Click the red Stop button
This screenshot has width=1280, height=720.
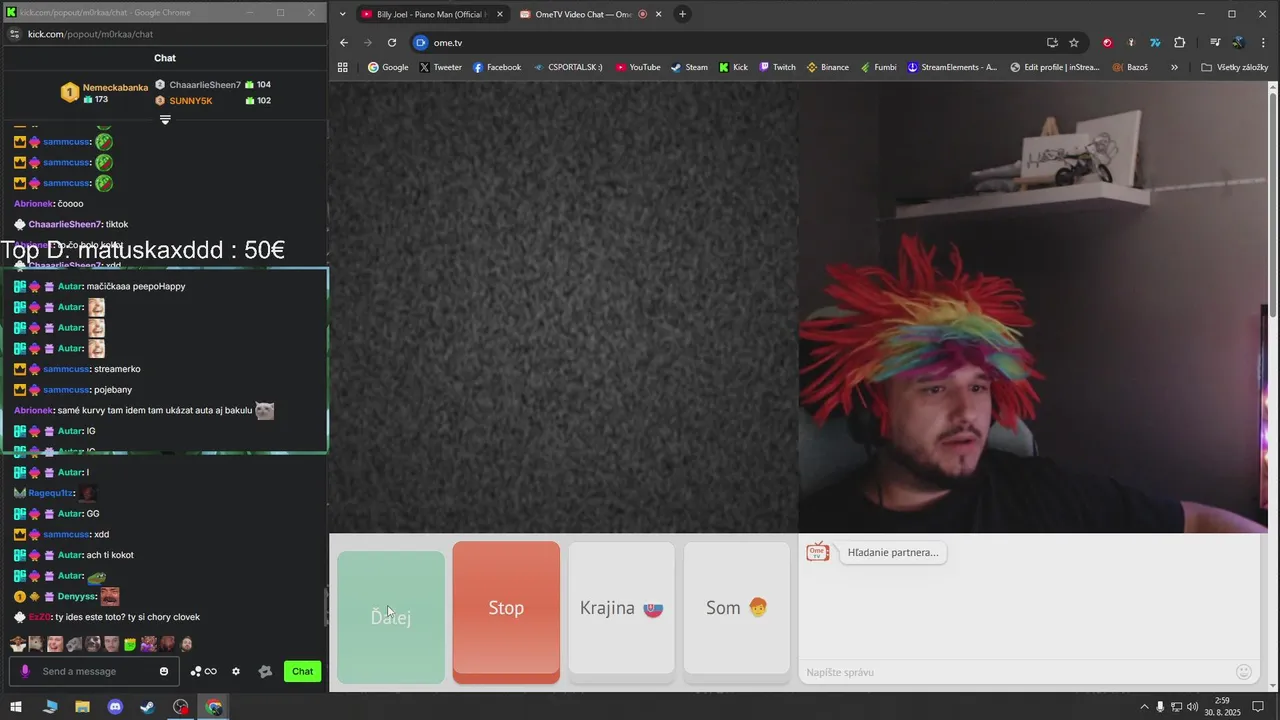506,612
